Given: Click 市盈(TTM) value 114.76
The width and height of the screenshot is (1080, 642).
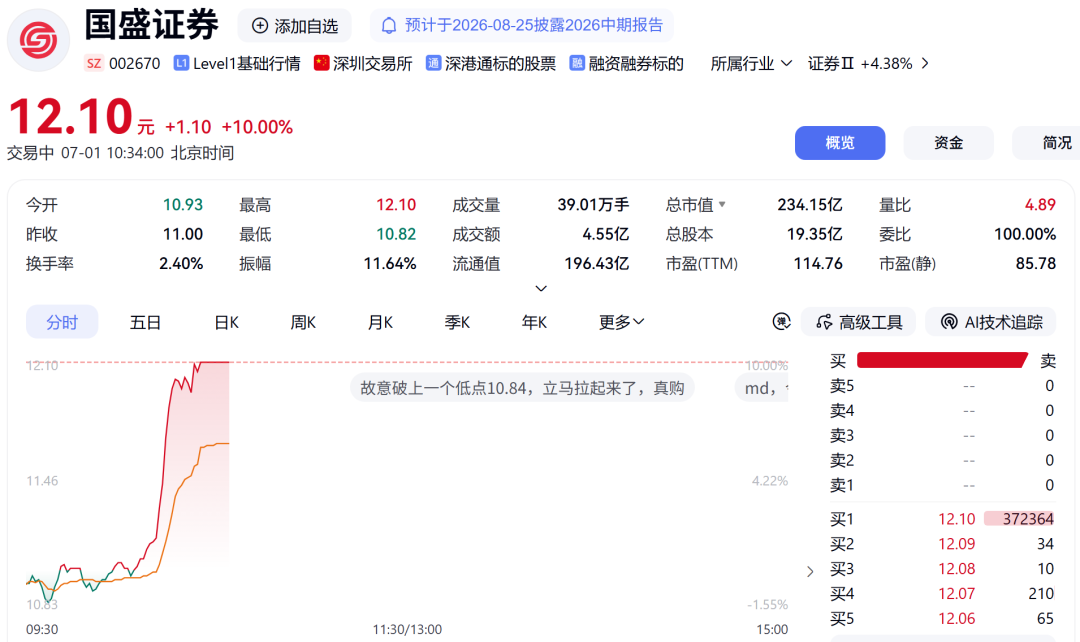Looking at the screenshot, I should pyautogui.click(x=818, y=264).
